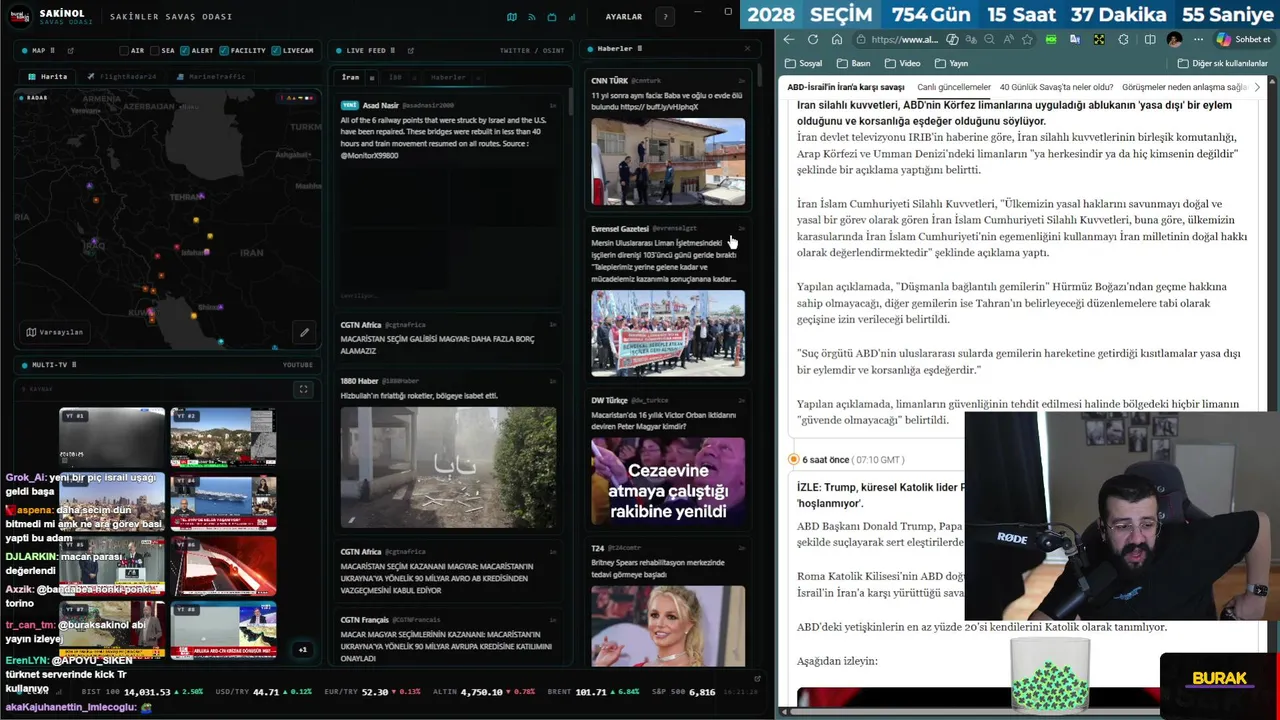Open "ABD-İsrail'in İran'a karşı savaşı" link
The image size is (1280, 720).
point(846,87)
